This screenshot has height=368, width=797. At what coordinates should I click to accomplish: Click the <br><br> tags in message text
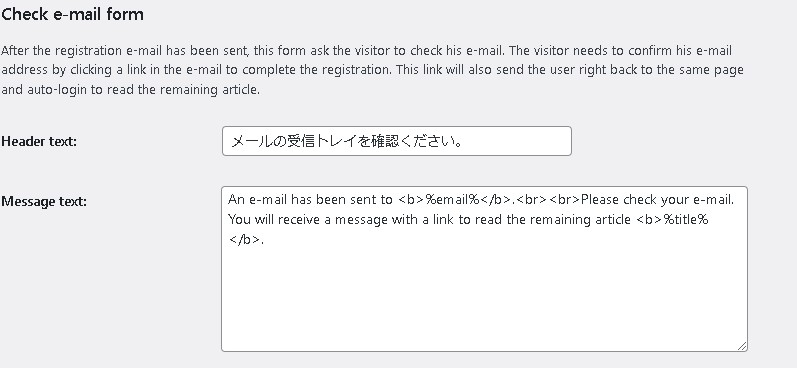(548, 200)
